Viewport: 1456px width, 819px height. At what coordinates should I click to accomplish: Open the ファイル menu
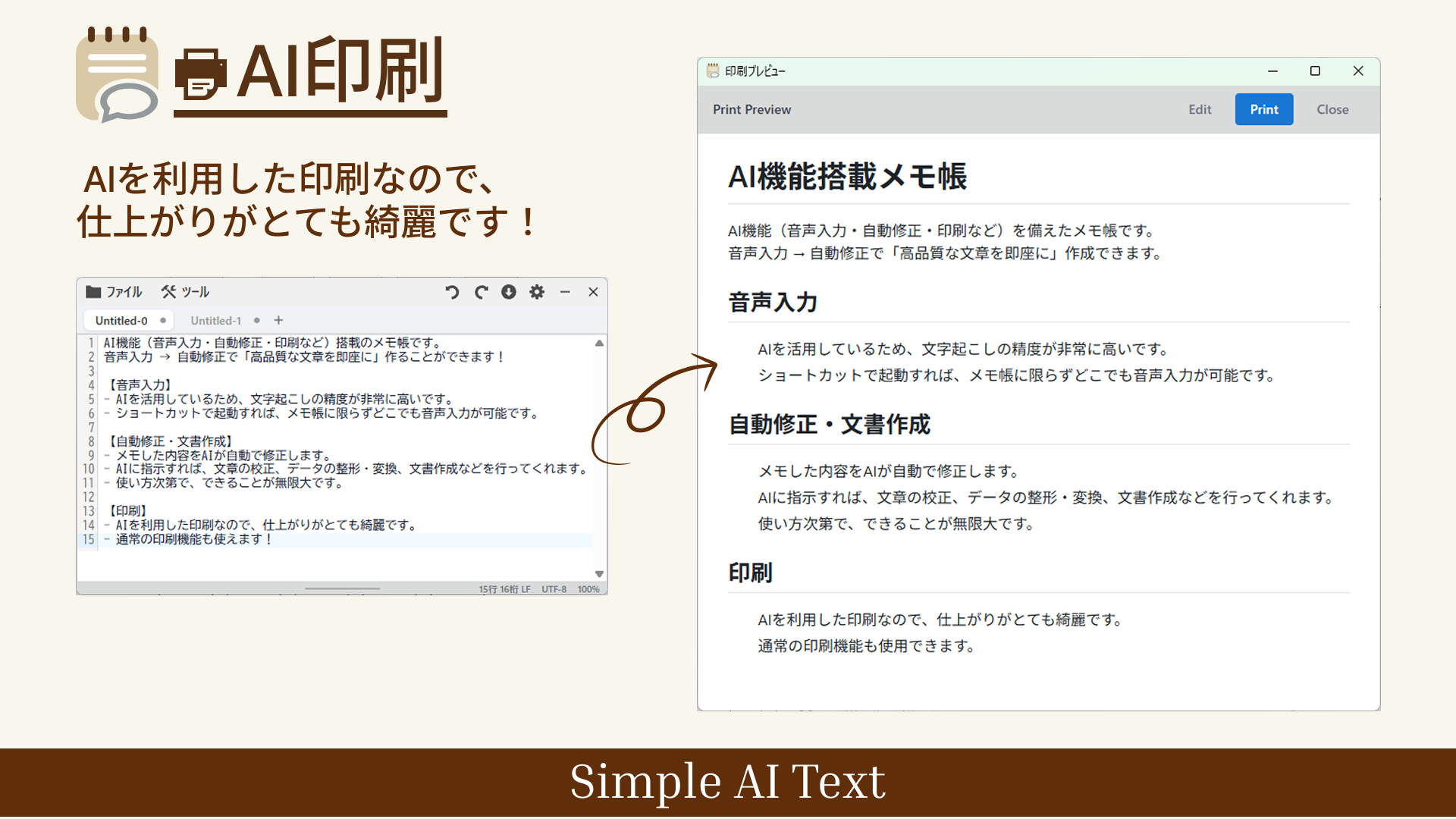(125, 292)
